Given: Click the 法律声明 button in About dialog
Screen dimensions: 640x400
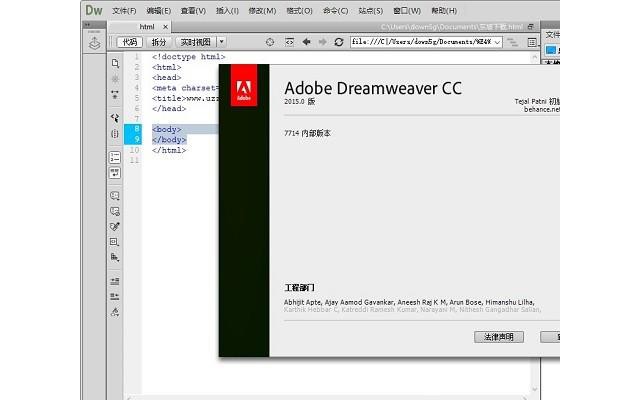Looking at the screenshot, I should (x=499, y=337).
